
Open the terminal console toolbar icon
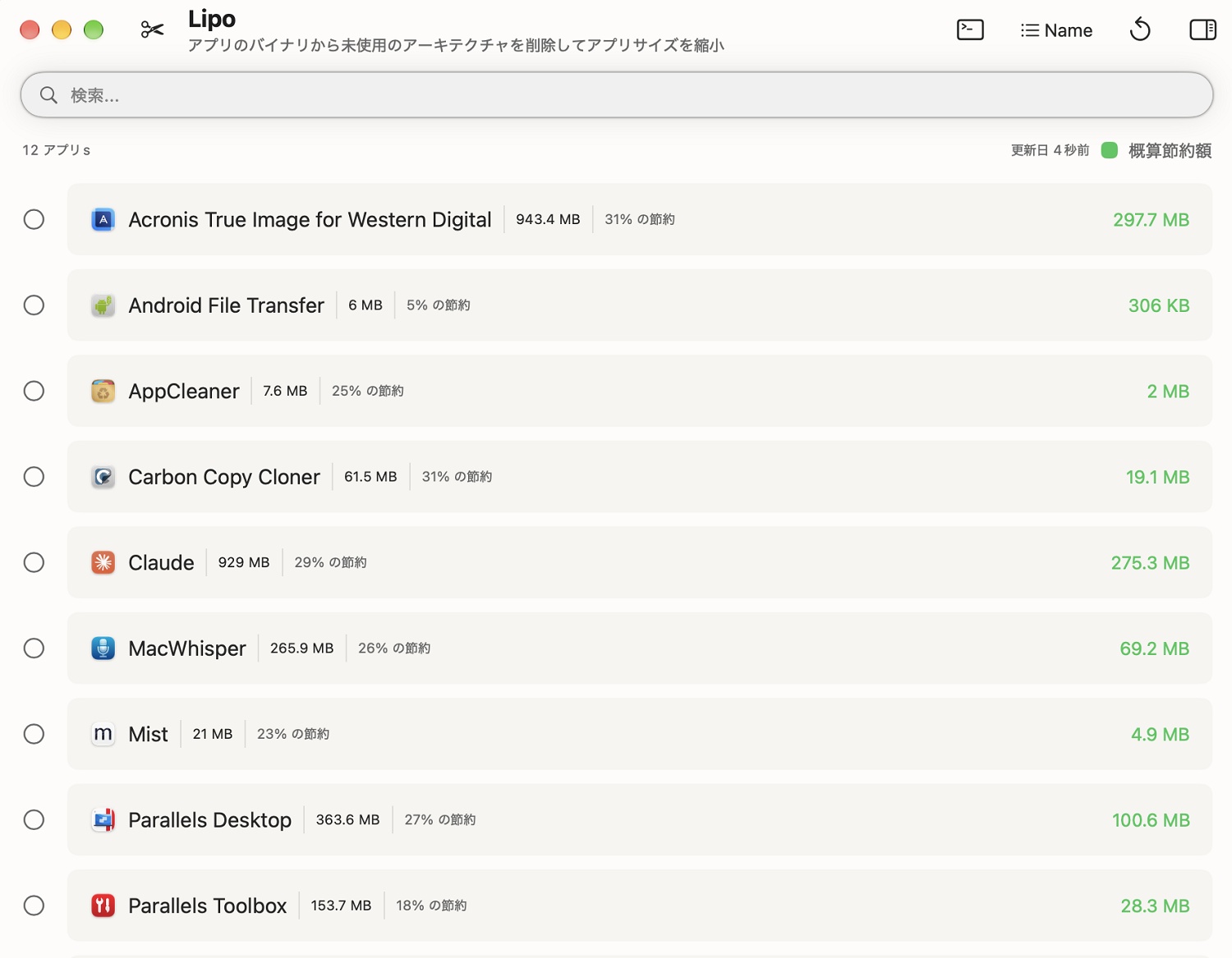(970, 30)
